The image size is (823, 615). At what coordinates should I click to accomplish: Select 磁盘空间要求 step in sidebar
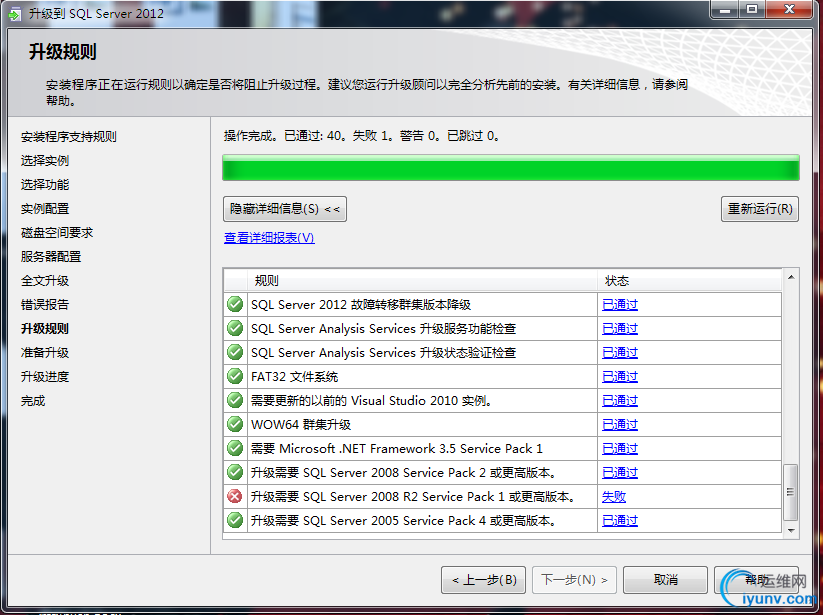click(57, 232)
